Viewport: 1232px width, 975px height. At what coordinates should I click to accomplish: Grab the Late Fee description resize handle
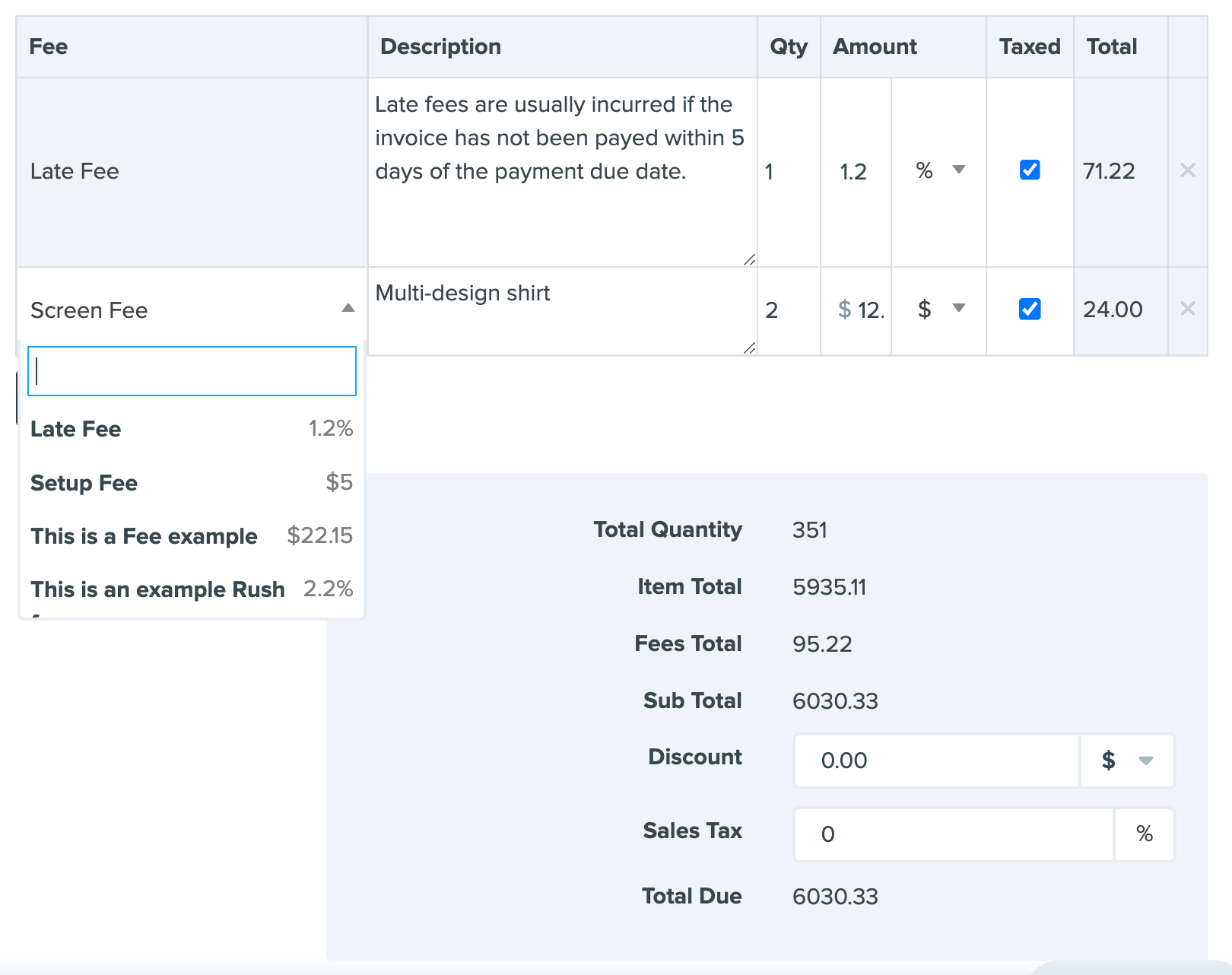pyautogui.click(x=749, y=259)
